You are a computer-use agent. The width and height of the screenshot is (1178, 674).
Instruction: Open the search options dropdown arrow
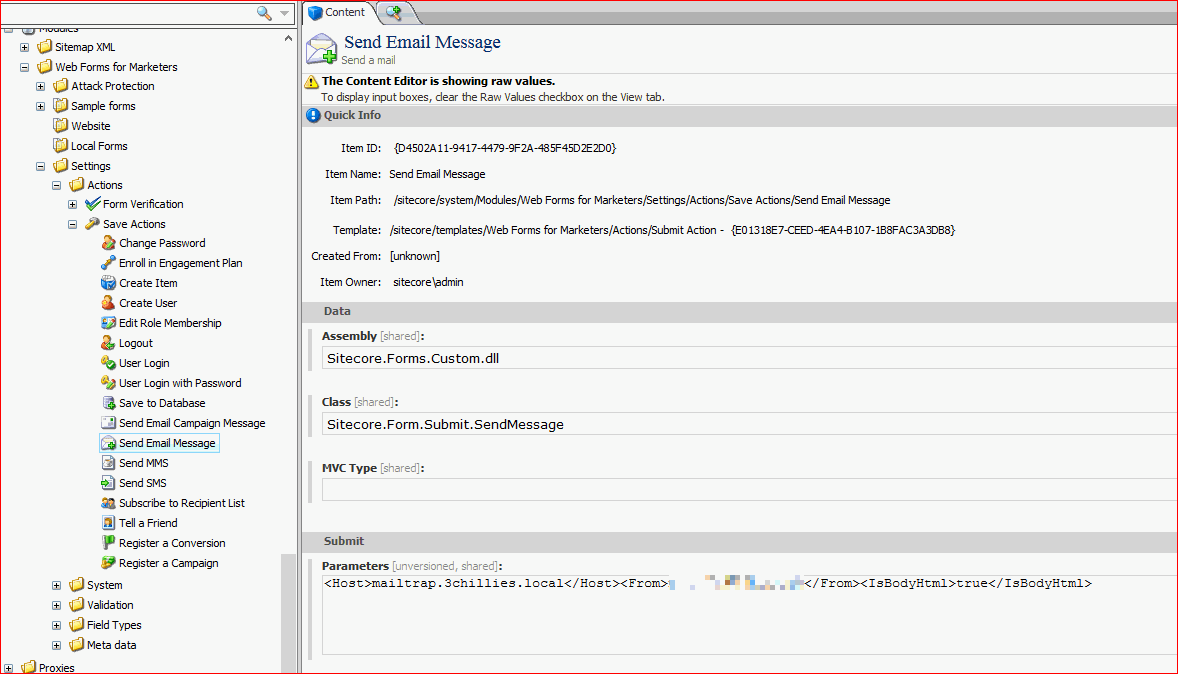click(x=285, y=14)
